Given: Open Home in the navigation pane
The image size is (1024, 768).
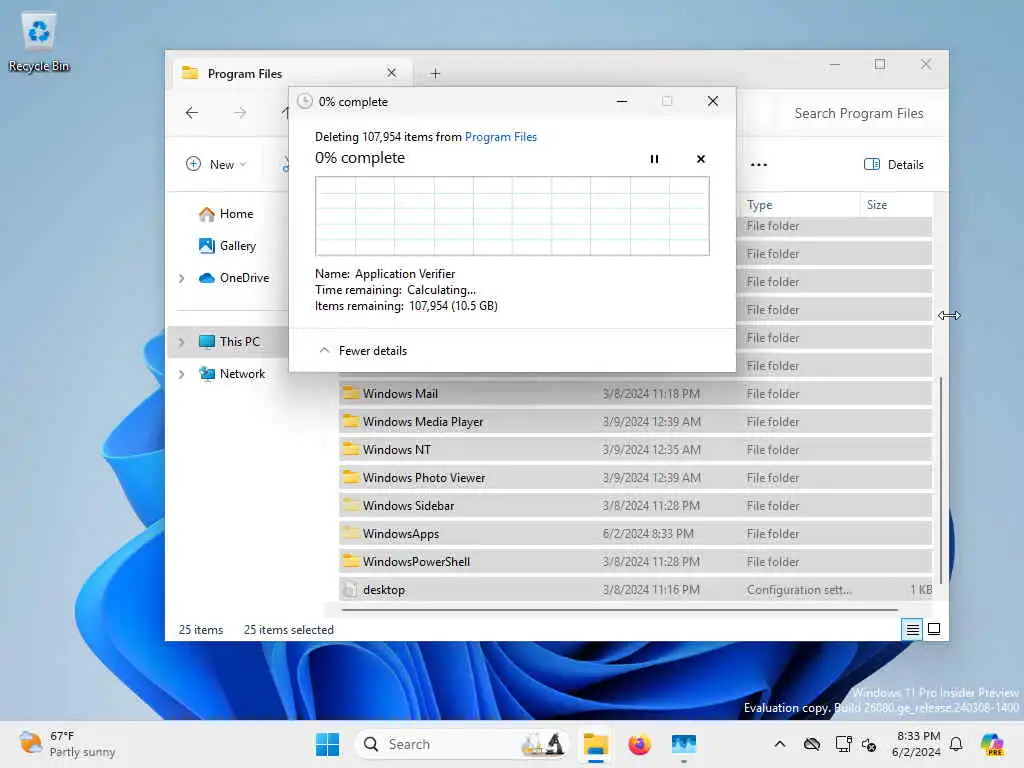Looking at the screenshot, I should [x=226, y=214].
